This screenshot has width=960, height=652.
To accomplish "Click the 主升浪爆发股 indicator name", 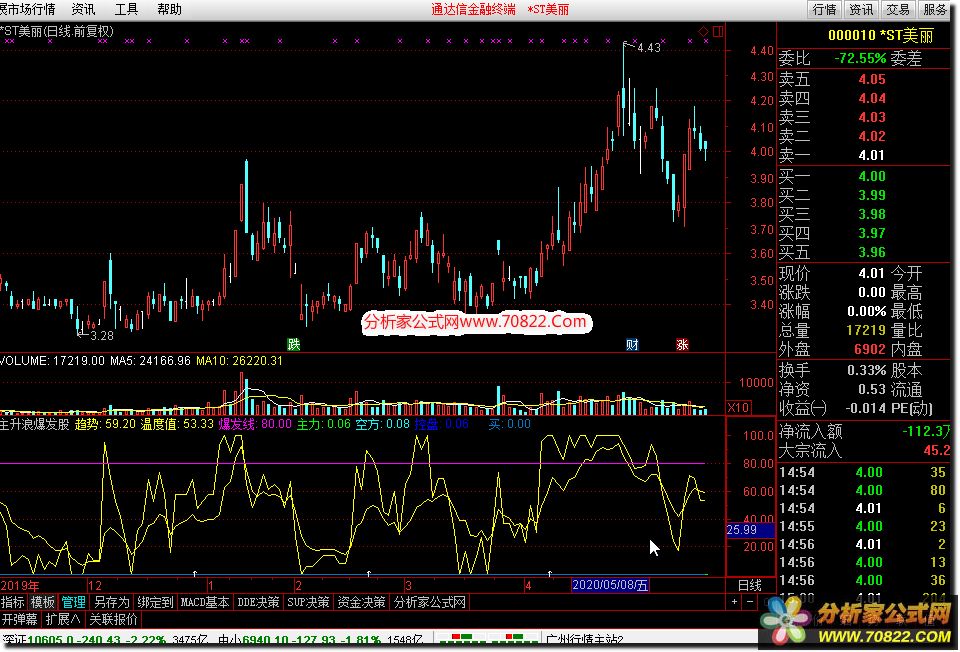I will tap(34, 424).
